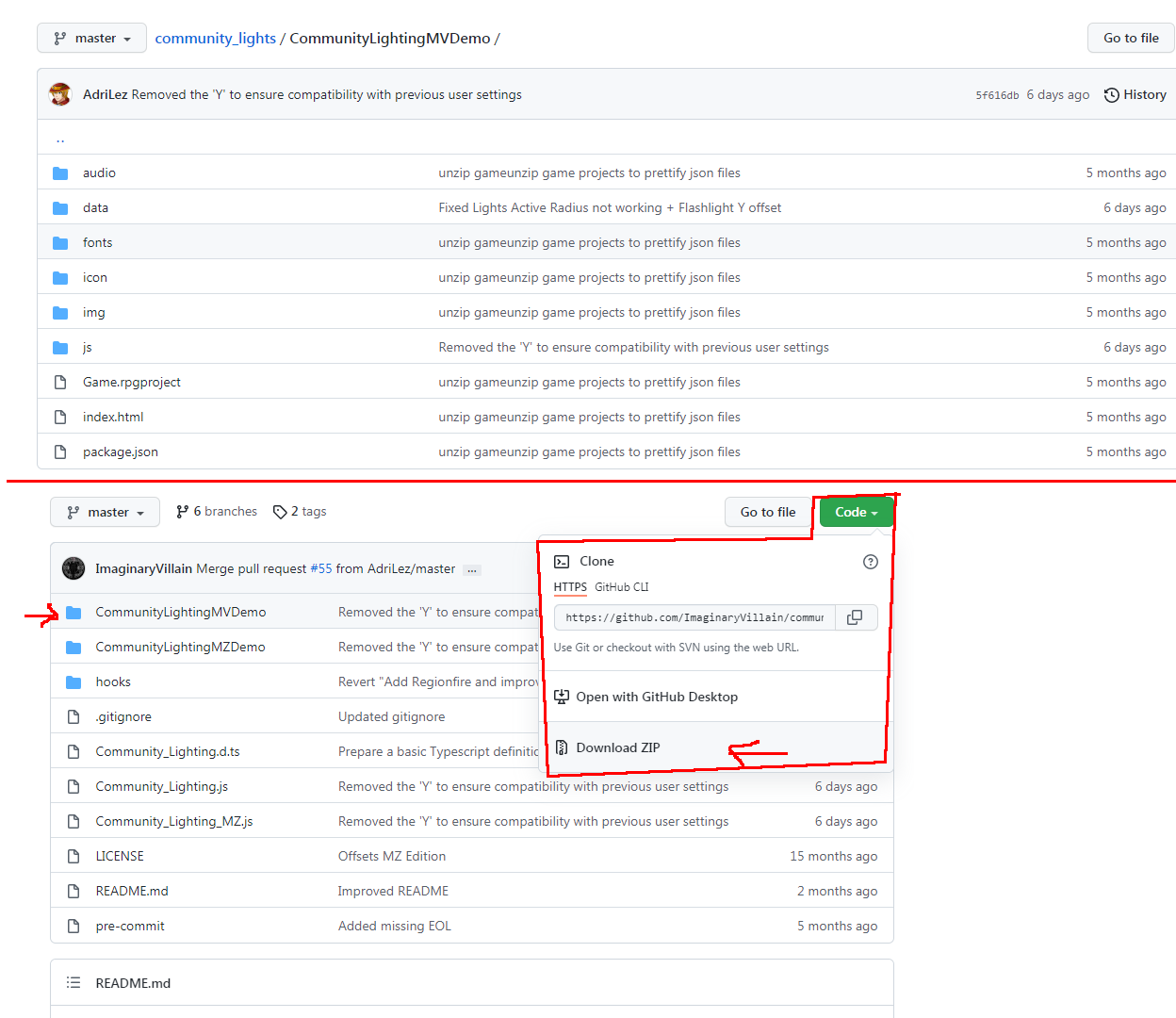This screenshot has width=1176, height=1018.
Task: Open the data folder
Action: point(95,207)
